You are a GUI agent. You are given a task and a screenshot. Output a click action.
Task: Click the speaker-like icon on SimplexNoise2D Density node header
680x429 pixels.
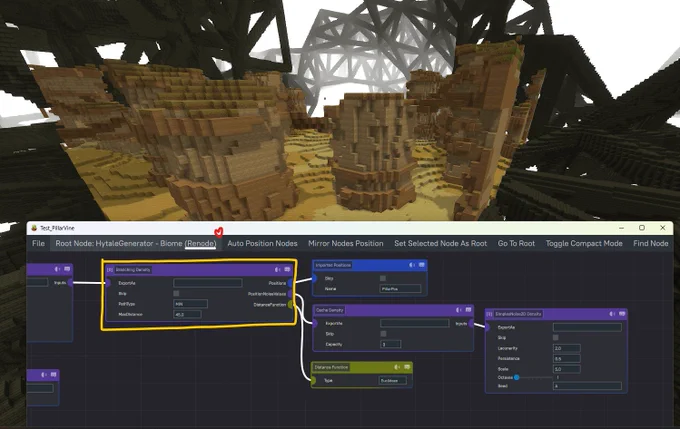612,313
